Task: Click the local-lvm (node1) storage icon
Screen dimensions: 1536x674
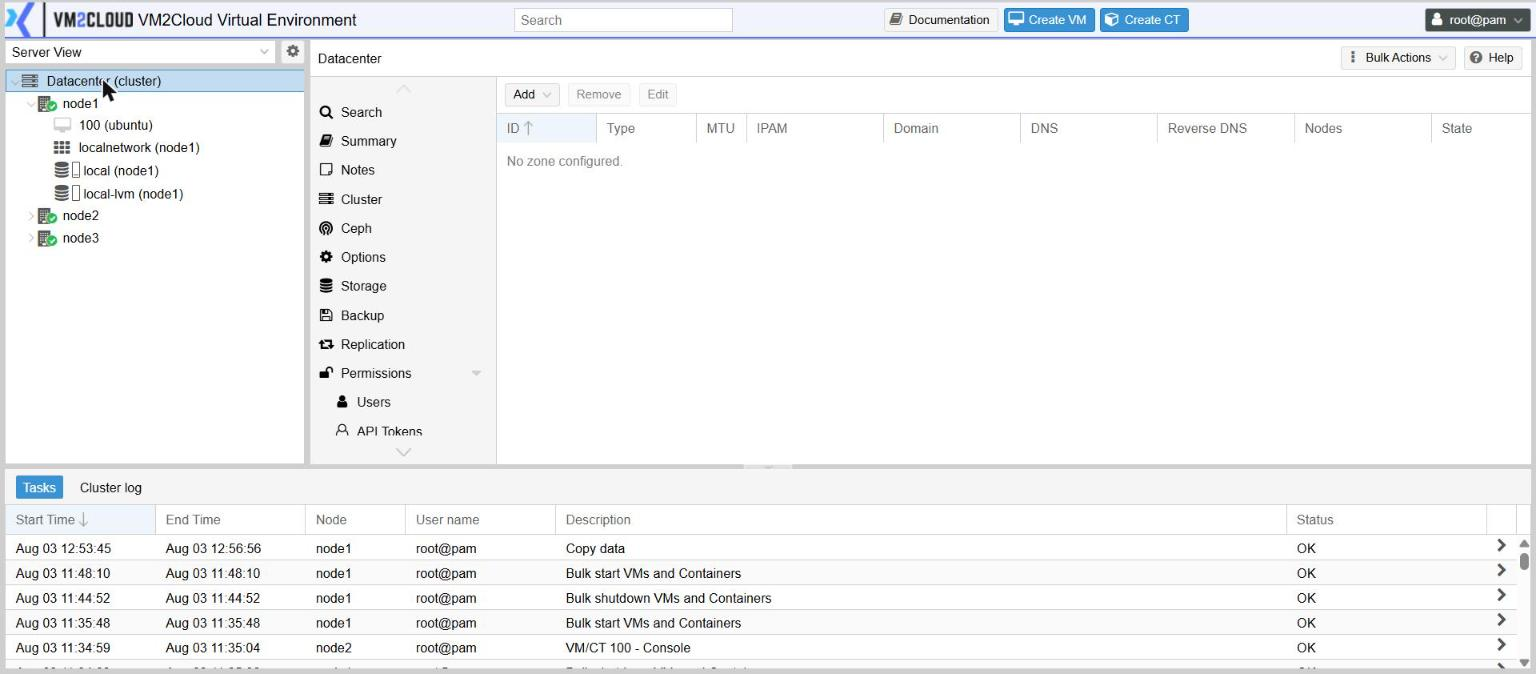Action: tap(62, 194)
